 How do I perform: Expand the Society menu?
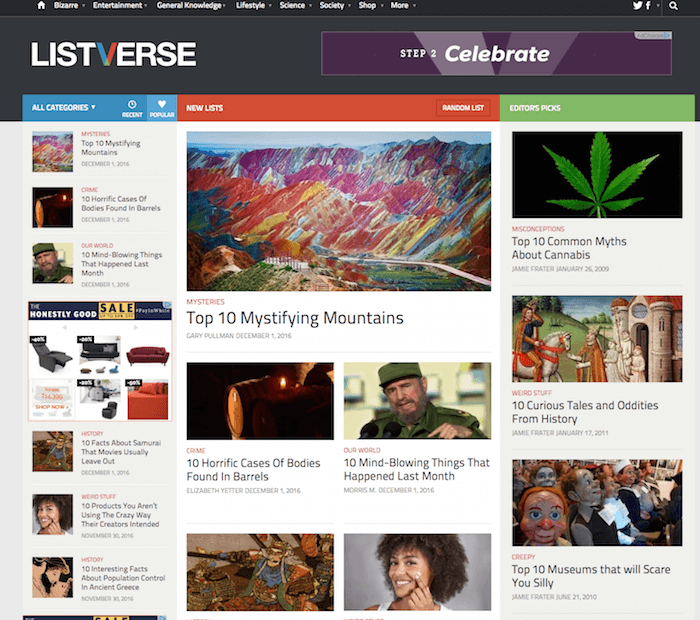click(x=335, y=5)
